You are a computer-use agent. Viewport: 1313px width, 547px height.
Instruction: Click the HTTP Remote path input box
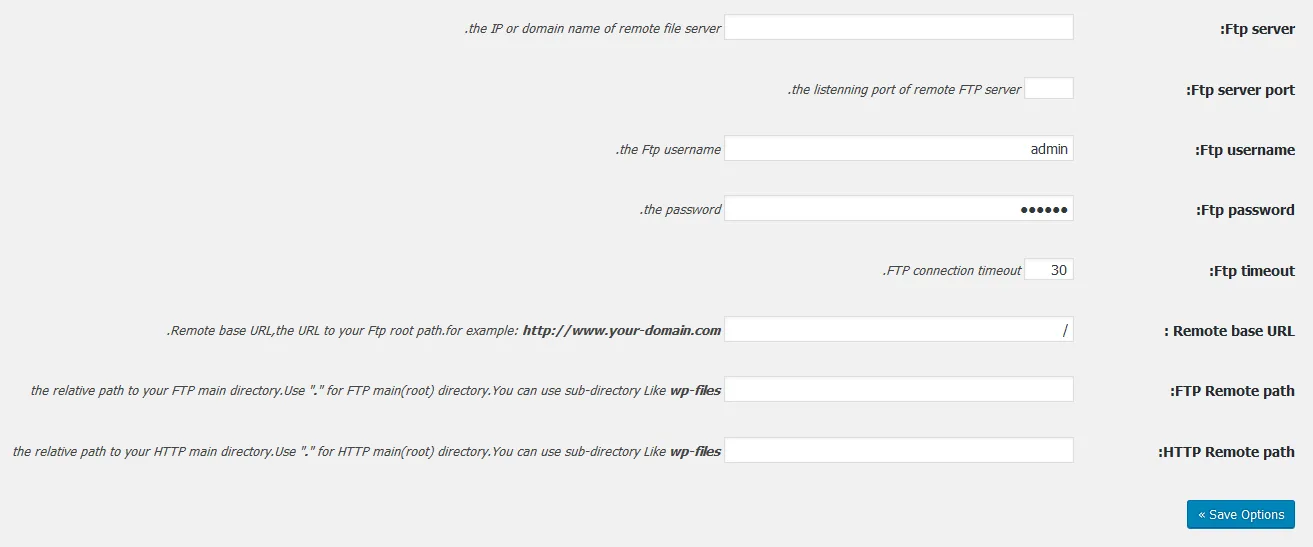[x=899, y=450]
